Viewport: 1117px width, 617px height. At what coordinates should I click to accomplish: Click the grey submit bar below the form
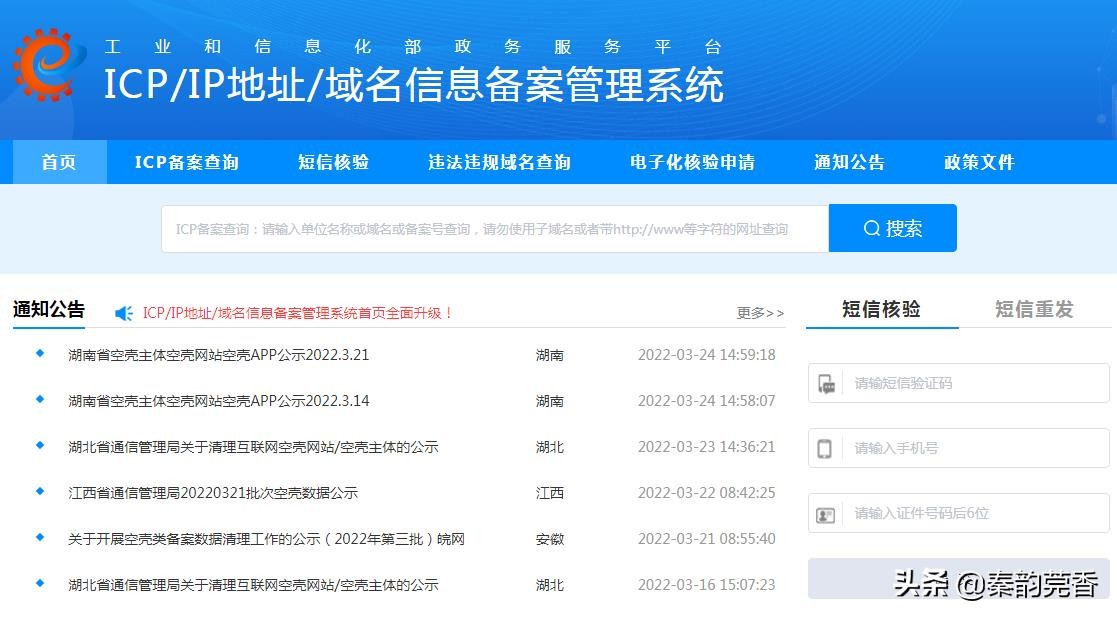click(x=957, y=578)
